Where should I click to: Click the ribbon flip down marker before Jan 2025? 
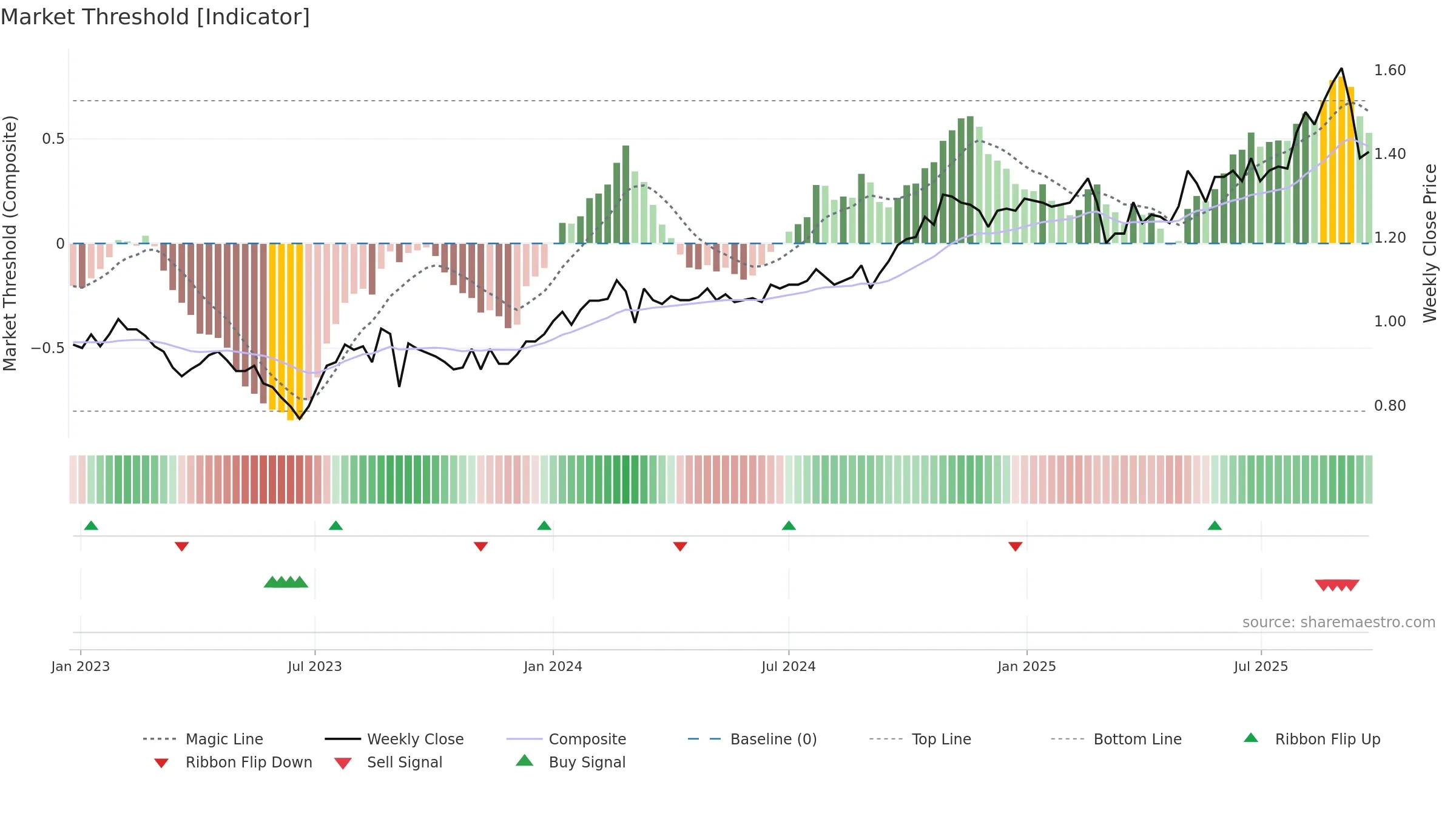click(x=1016, y=547)
